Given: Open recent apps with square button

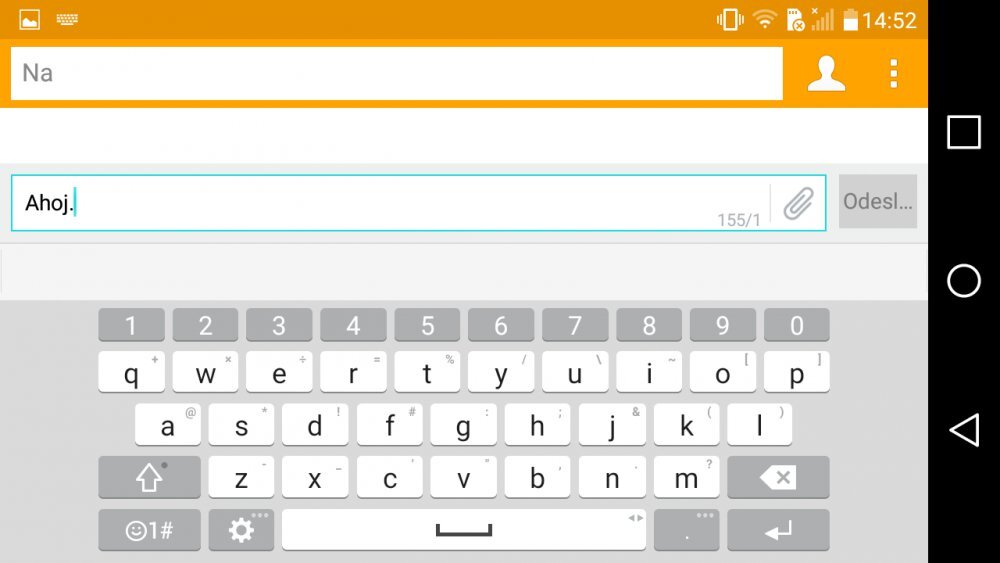Looking at the screenshot, I should pyautogui.click(x=964, y=132).
